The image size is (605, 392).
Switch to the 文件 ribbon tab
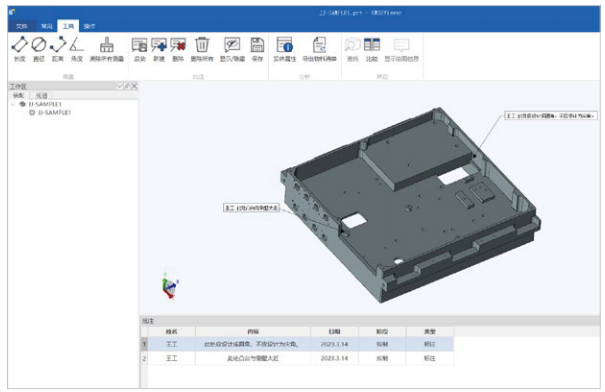point(22,26)
